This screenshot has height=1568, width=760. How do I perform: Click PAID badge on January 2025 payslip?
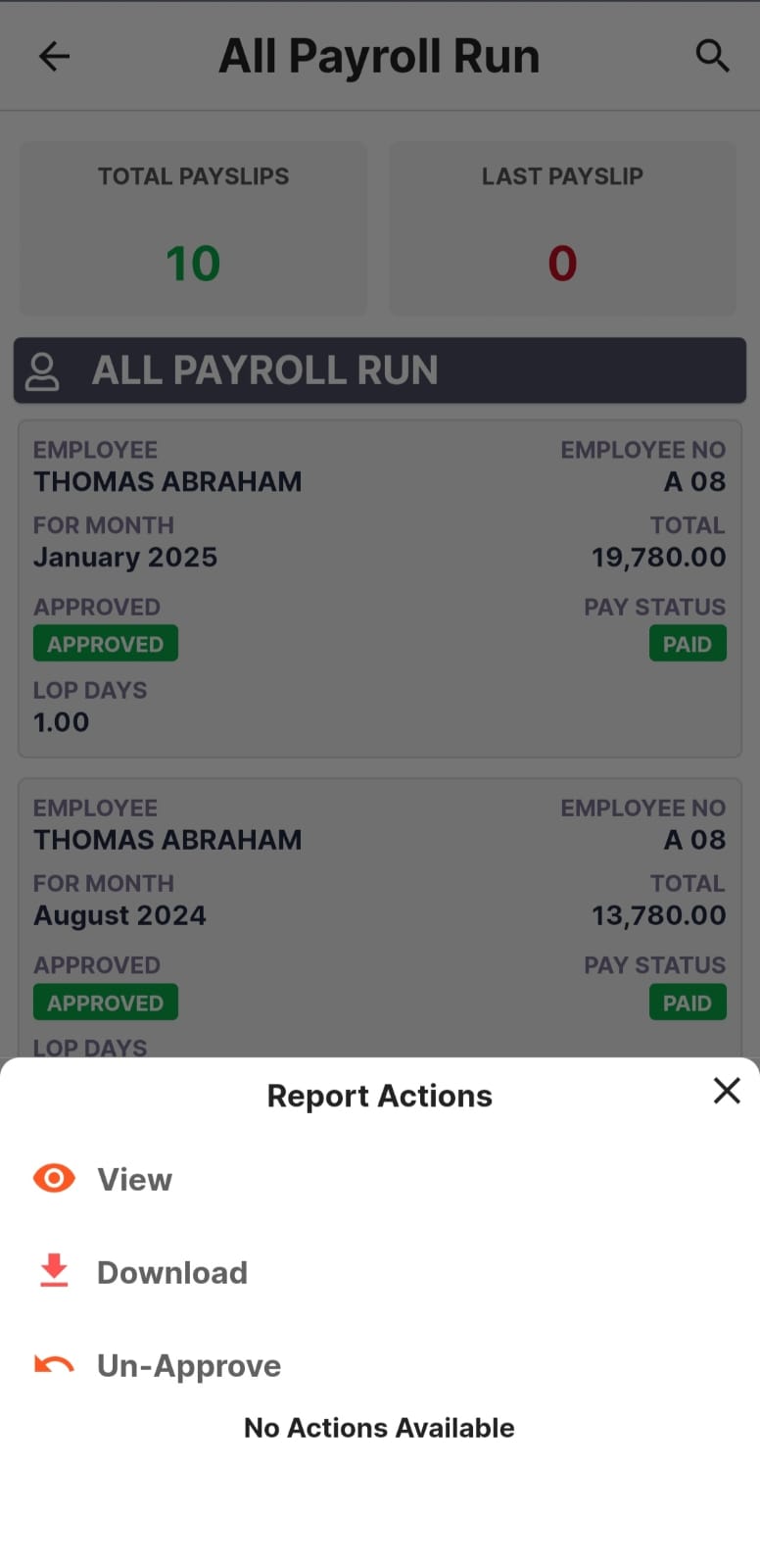[x=688, y=644]
